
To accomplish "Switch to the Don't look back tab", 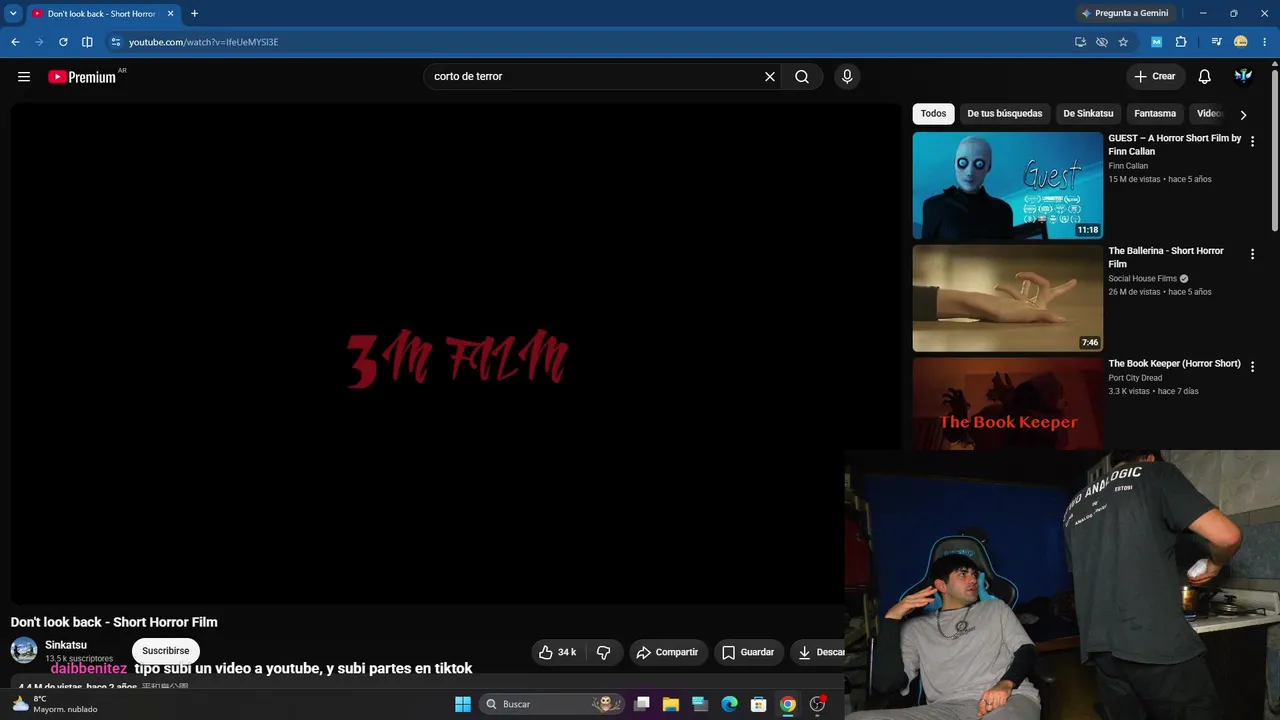I will click(103, 14).
